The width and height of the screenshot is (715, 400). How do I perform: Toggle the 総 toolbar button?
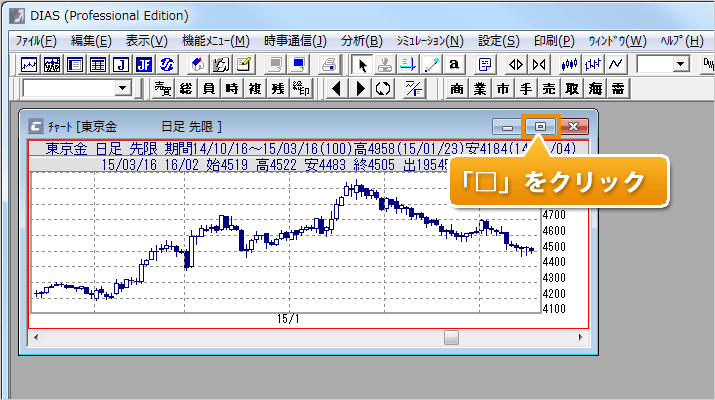coord(185,89)
